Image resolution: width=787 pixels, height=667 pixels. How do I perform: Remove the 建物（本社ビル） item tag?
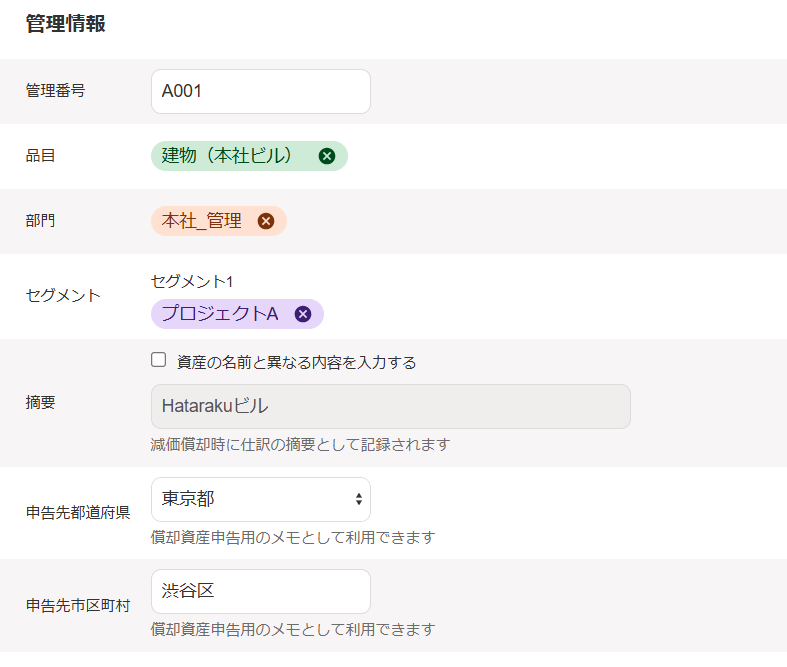pos(326,156)
